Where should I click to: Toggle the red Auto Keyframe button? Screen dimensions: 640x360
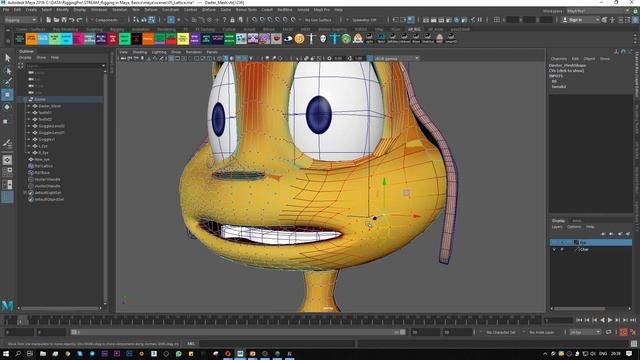tap(623, 332)
